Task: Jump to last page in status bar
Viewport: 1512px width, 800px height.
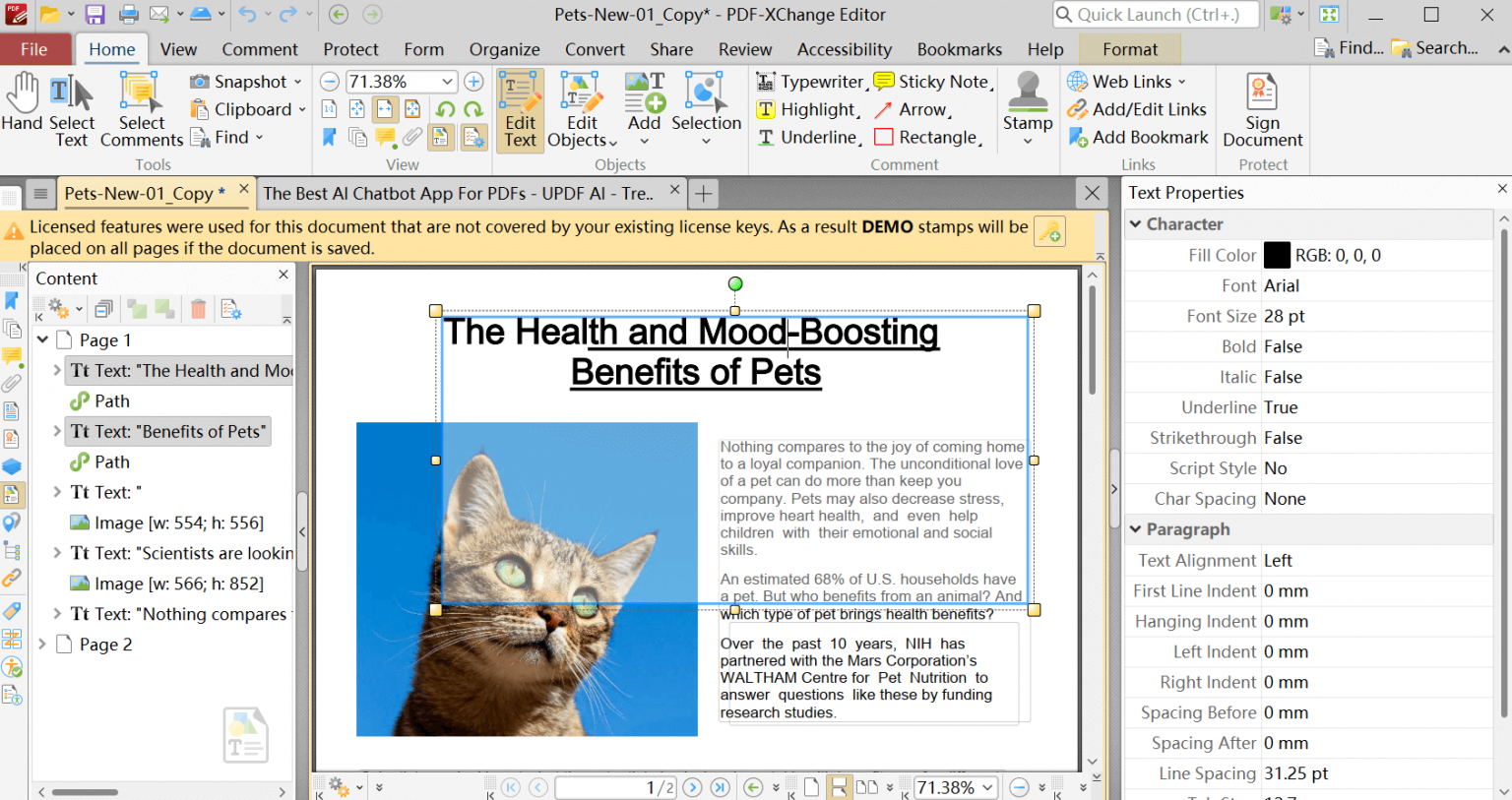Action: [721, 787]
